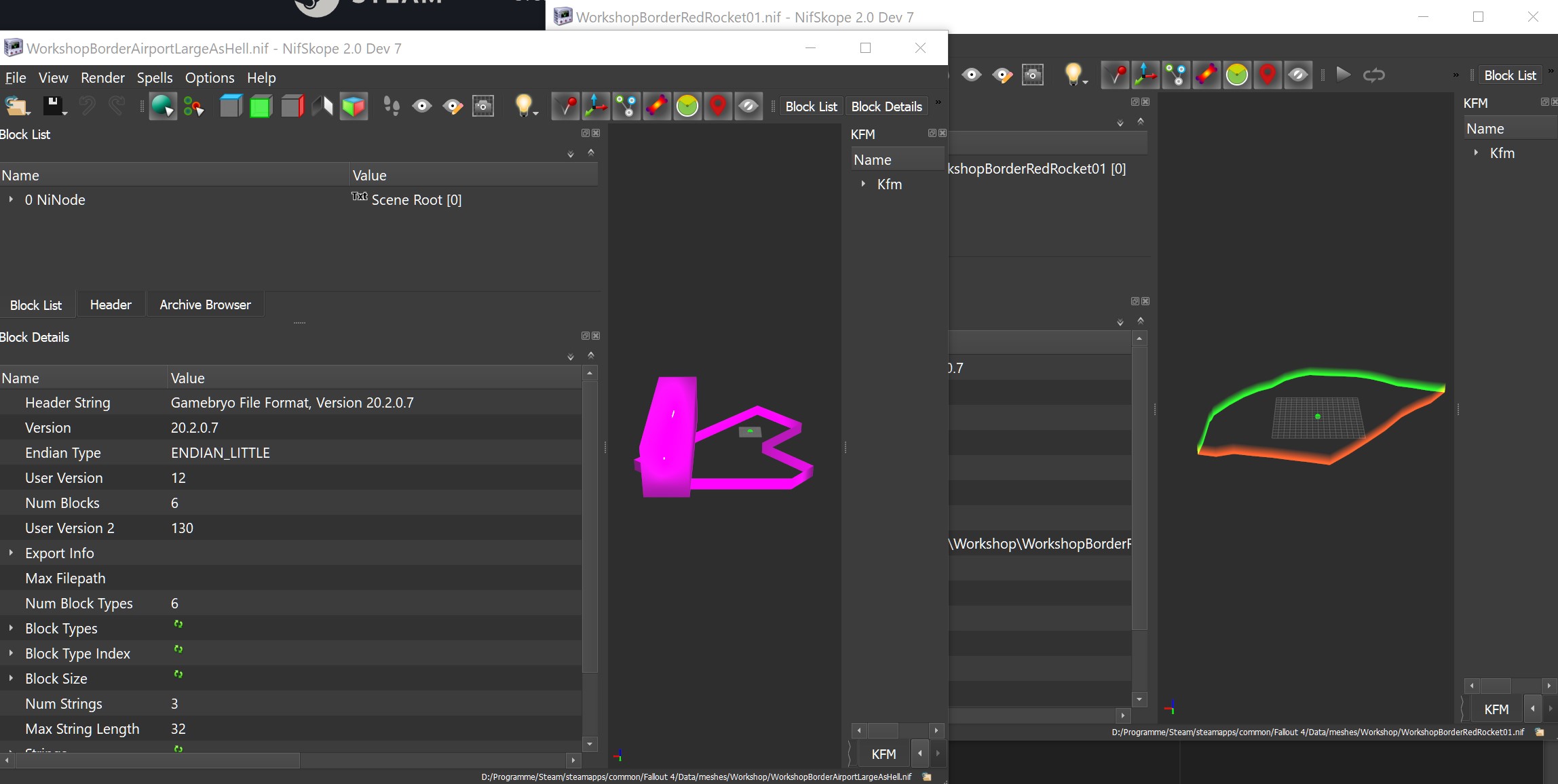Click the walk mode footprints icon

pos(392,106)
